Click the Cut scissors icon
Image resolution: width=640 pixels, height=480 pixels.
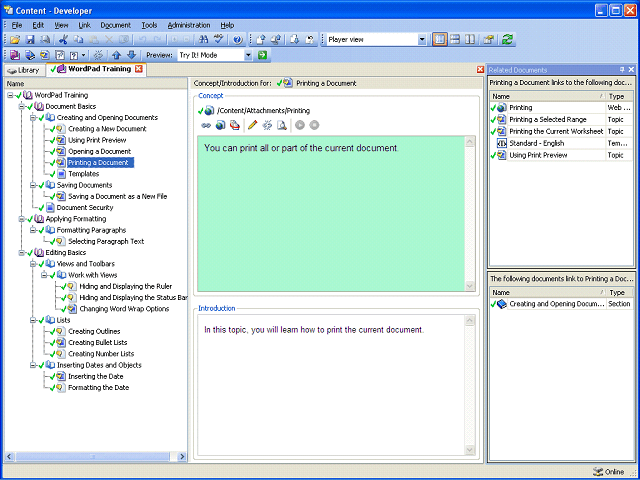coord(63,40)
